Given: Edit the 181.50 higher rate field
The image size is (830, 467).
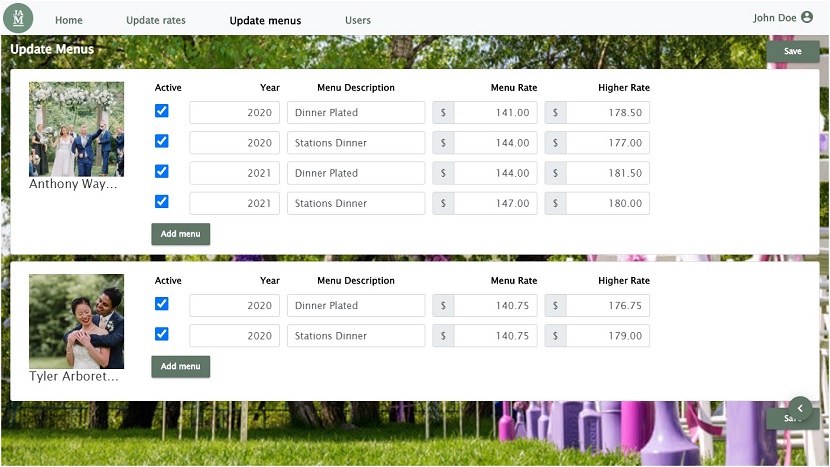Looking at the screenshot, I should [608, 173].
